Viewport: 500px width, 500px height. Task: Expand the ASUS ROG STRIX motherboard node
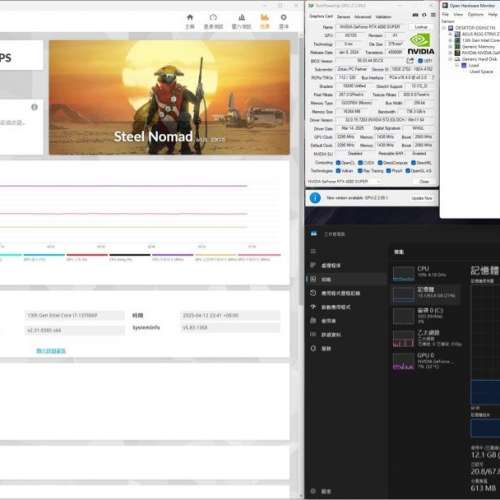pyautogui.click(x=450, y=34)
